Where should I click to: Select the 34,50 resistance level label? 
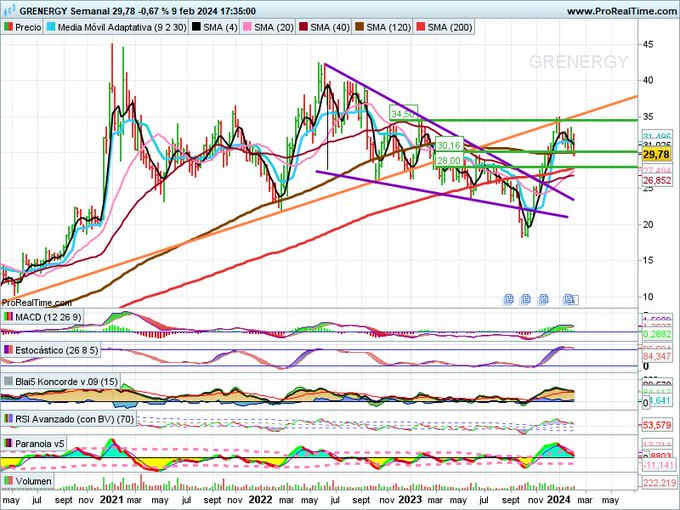(403, 114)
